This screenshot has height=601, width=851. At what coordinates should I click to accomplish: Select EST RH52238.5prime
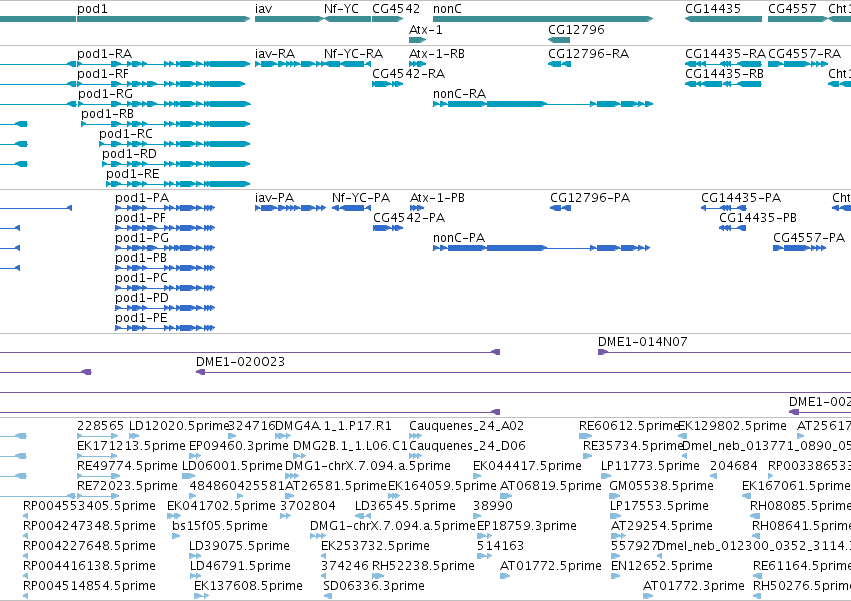pyautogui.click(x=423, y=566)
